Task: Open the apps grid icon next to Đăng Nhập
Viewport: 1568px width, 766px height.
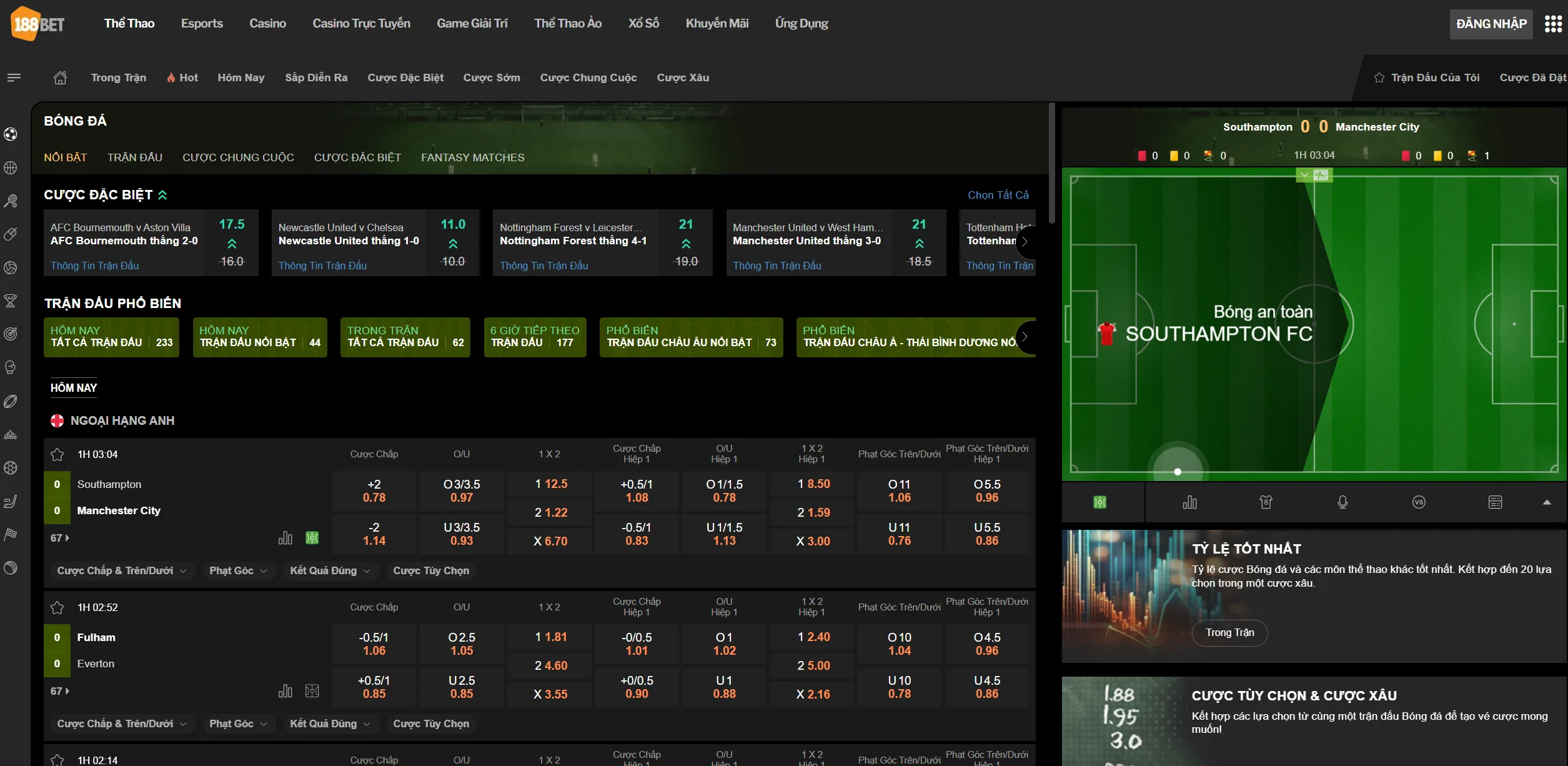Action: pyautogui.click(x=1553, y=24)
